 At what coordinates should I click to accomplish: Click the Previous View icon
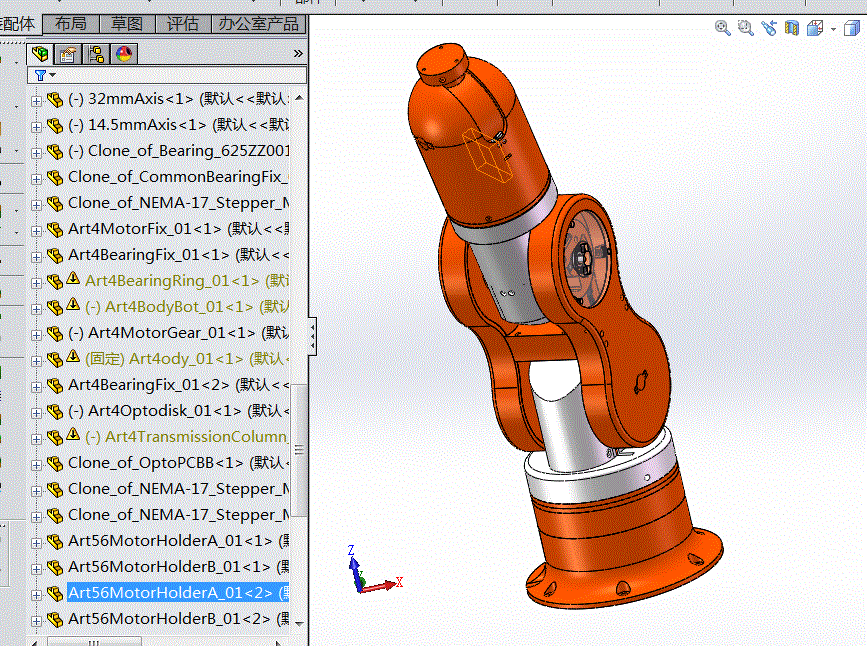[x=769, y=29]
